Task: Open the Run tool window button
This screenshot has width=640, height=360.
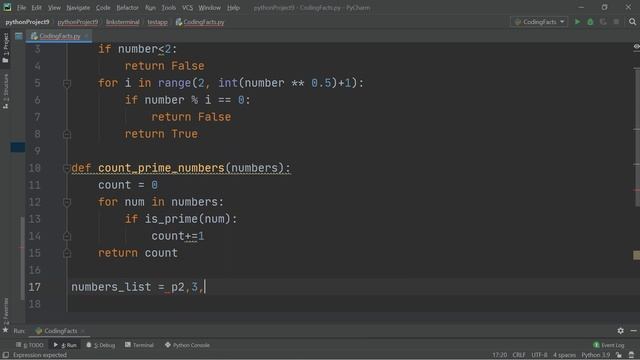Action: coord(65,345)
